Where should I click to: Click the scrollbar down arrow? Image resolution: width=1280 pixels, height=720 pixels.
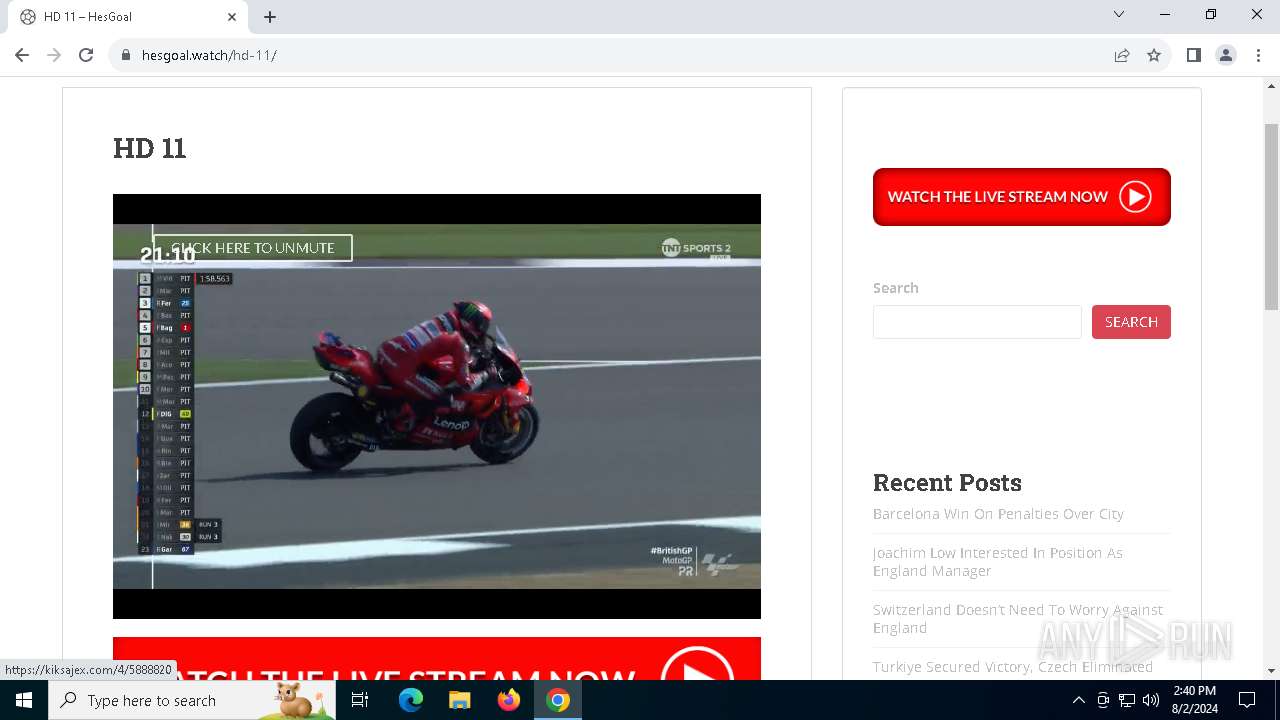(x=1271, y=671)
